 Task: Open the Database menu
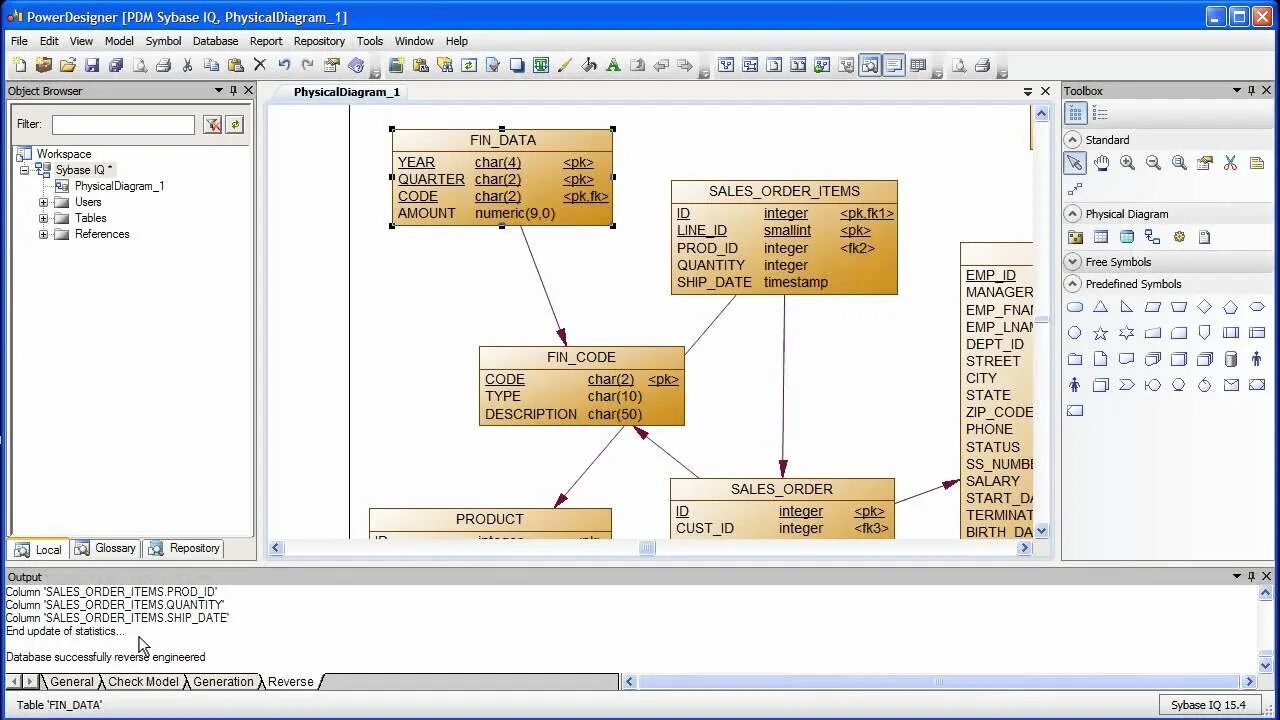coord(215,41)
